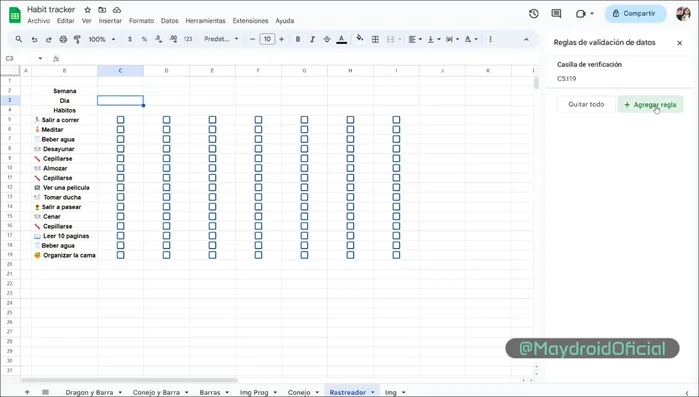Toggle italic formatting
This screenshot has width=699, height=397.
pos(312,39)
